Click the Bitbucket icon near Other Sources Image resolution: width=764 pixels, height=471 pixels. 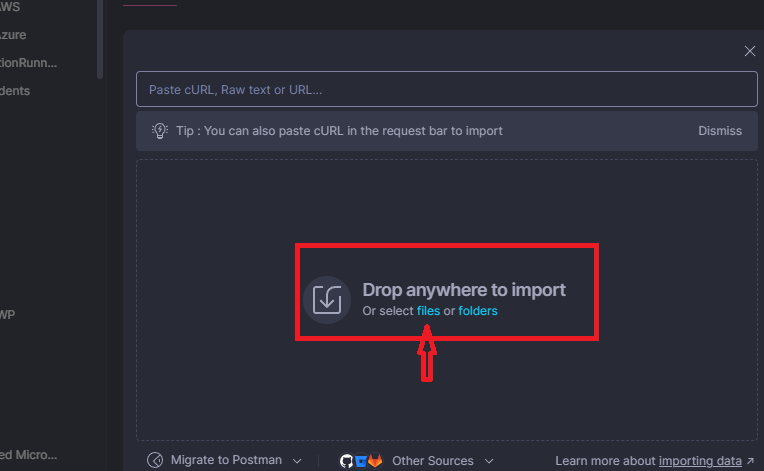(360, 461)
